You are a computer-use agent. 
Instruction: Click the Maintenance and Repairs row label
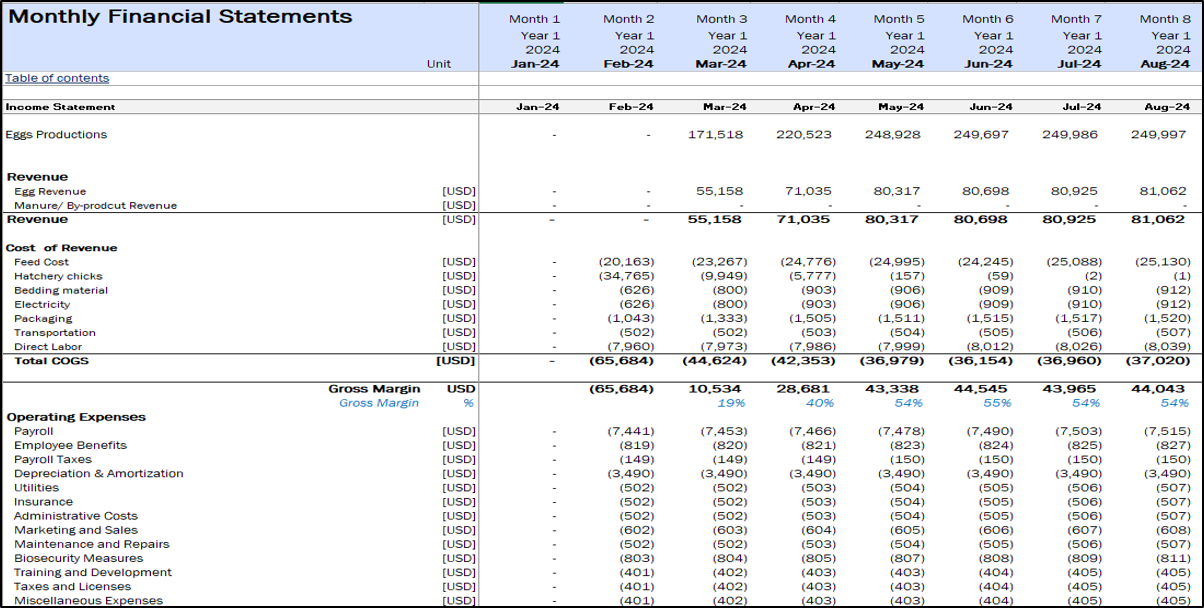tap(92, 545)
